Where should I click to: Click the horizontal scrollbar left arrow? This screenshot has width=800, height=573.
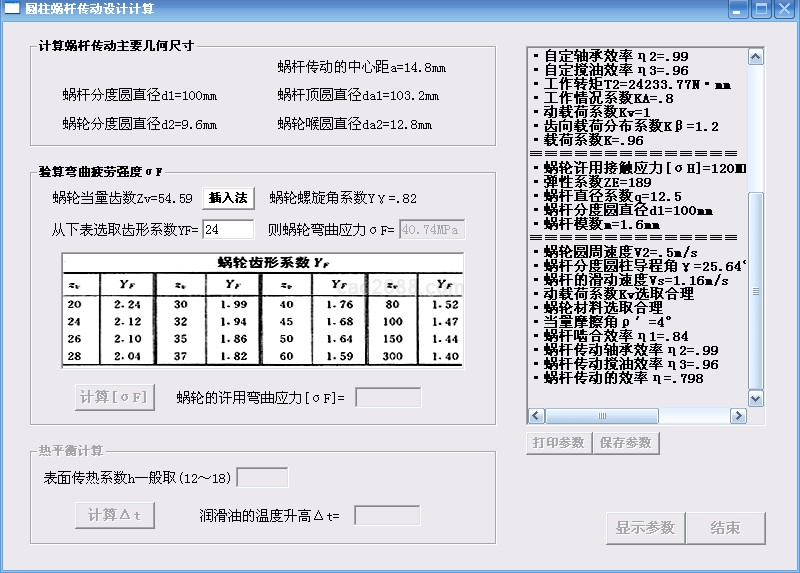tap(536, 417)
